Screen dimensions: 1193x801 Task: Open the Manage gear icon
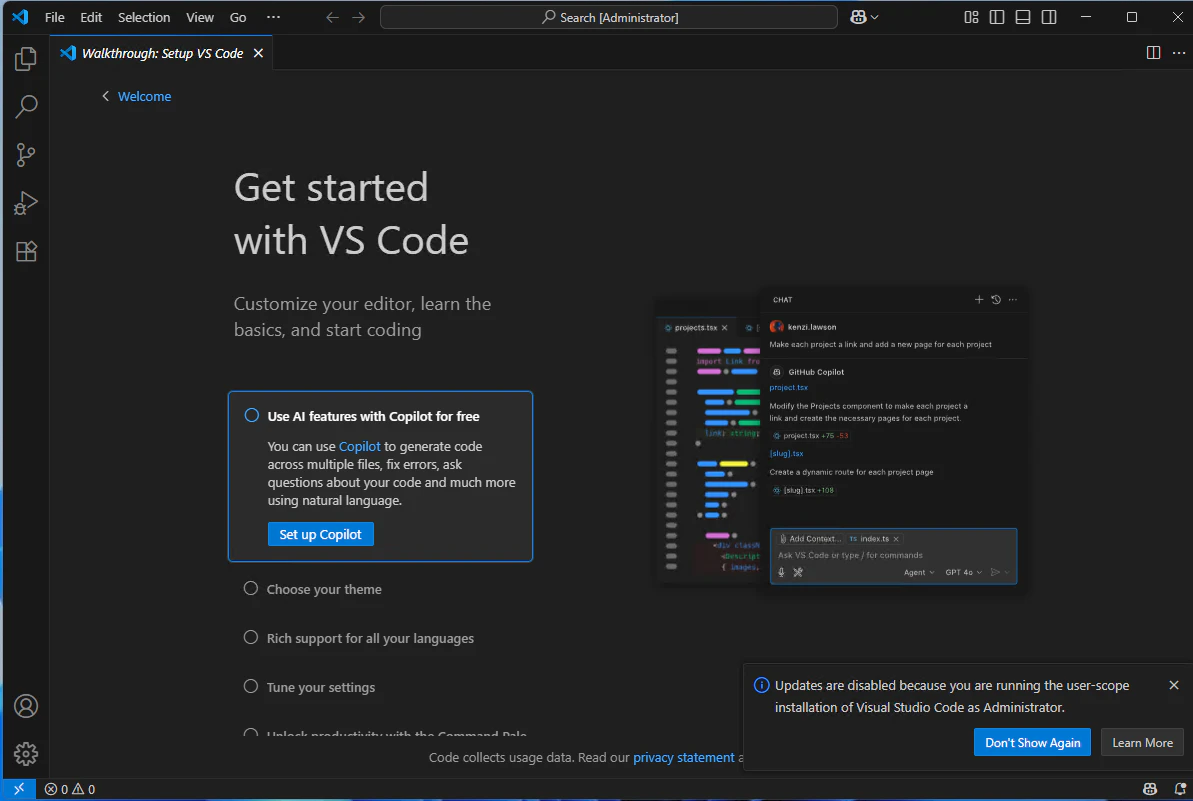pyautogui.click(x=26, y=754)
